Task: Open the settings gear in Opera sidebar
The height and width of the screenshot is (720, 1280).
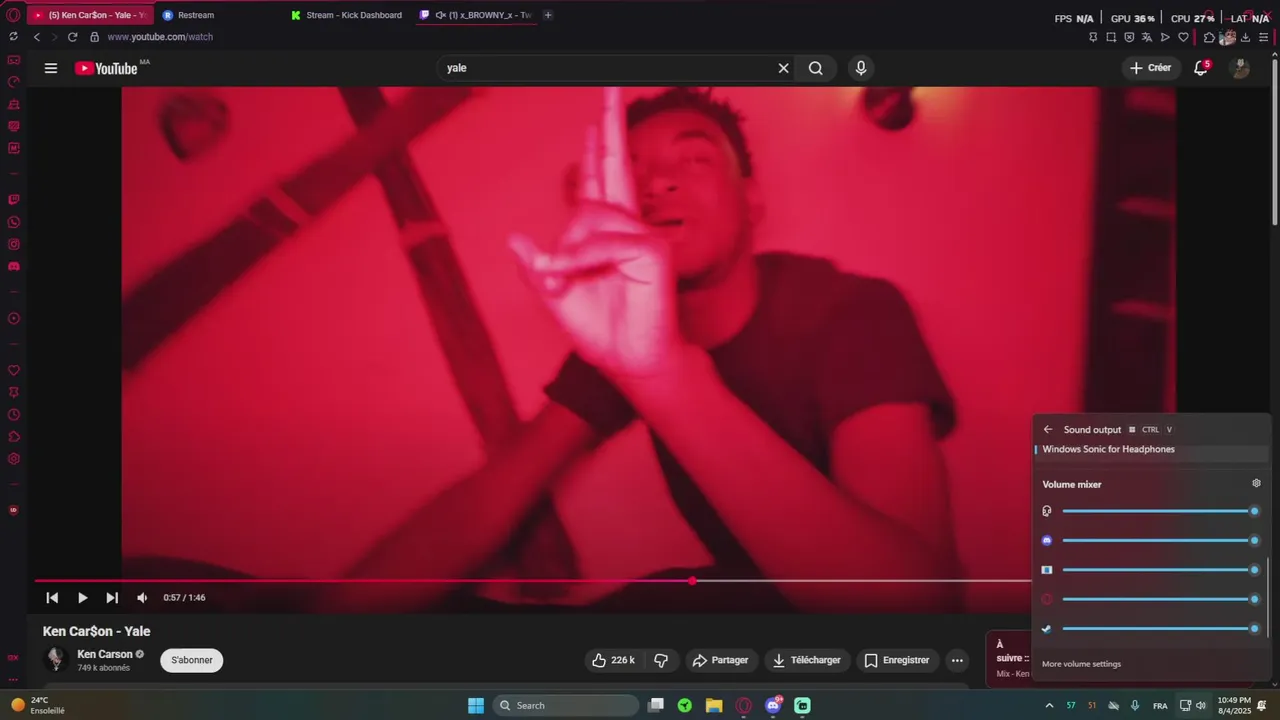Action: coord(14,459)
